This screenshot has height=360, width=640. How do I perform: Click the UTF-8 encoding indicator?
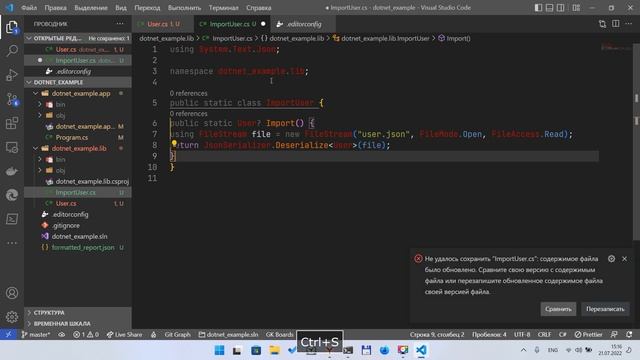point(522,334)
